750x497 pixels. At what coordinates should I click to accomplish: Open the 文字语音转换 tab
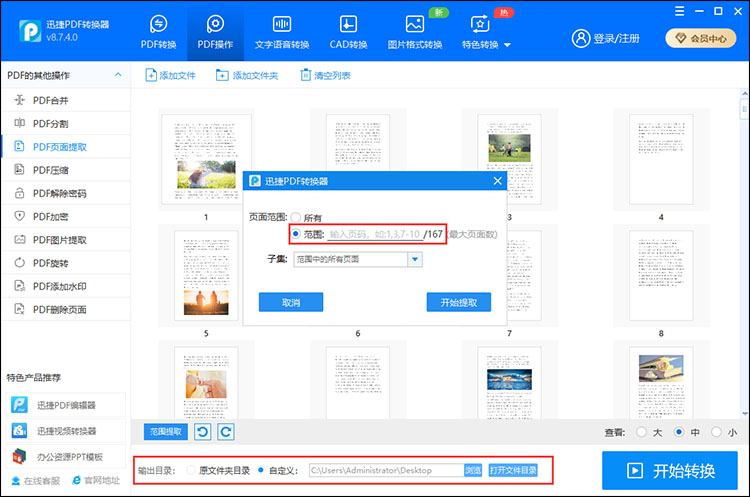(282, 32)
